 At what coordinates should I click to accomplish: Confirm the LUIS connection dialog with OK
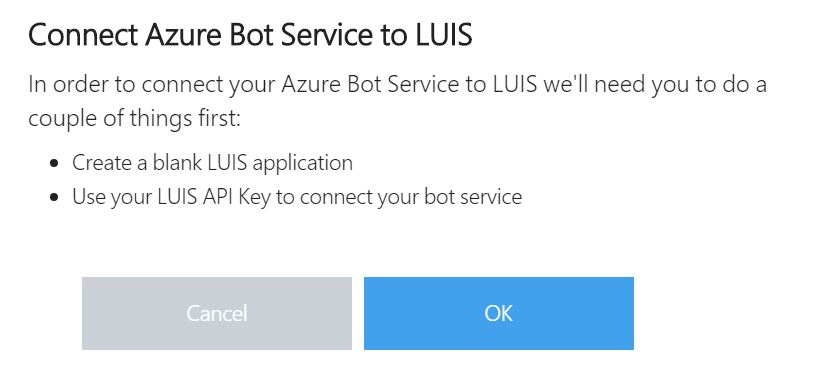pos(498,313)
